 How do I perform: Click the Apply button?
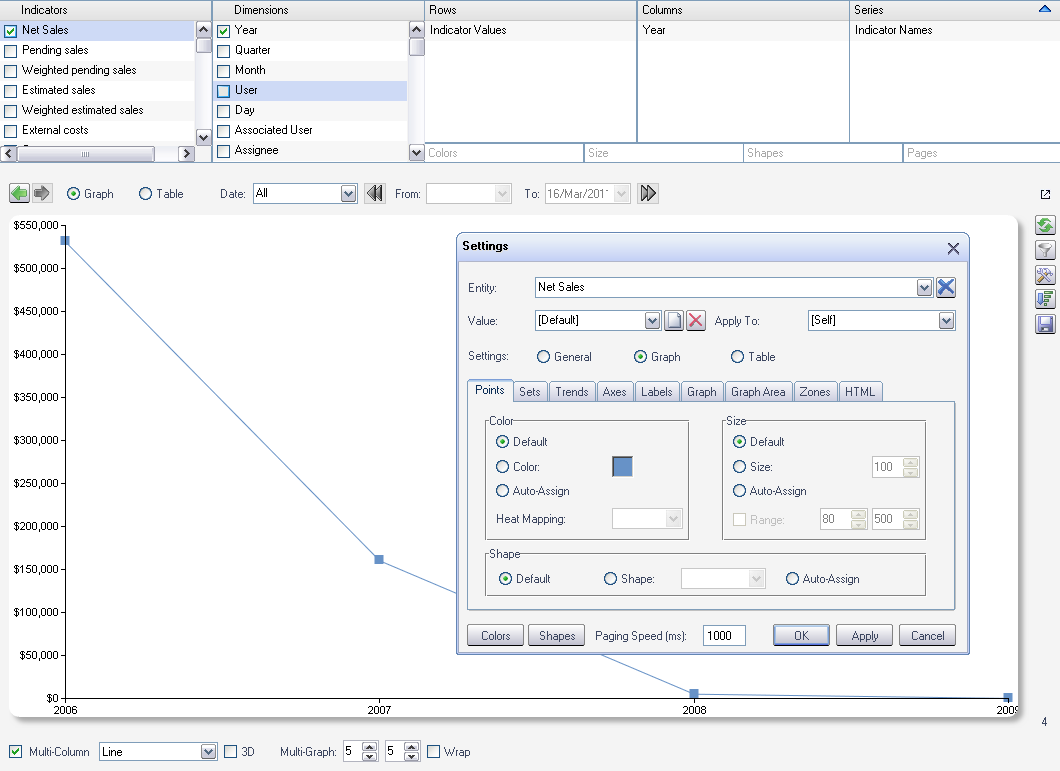coord(865,635)
